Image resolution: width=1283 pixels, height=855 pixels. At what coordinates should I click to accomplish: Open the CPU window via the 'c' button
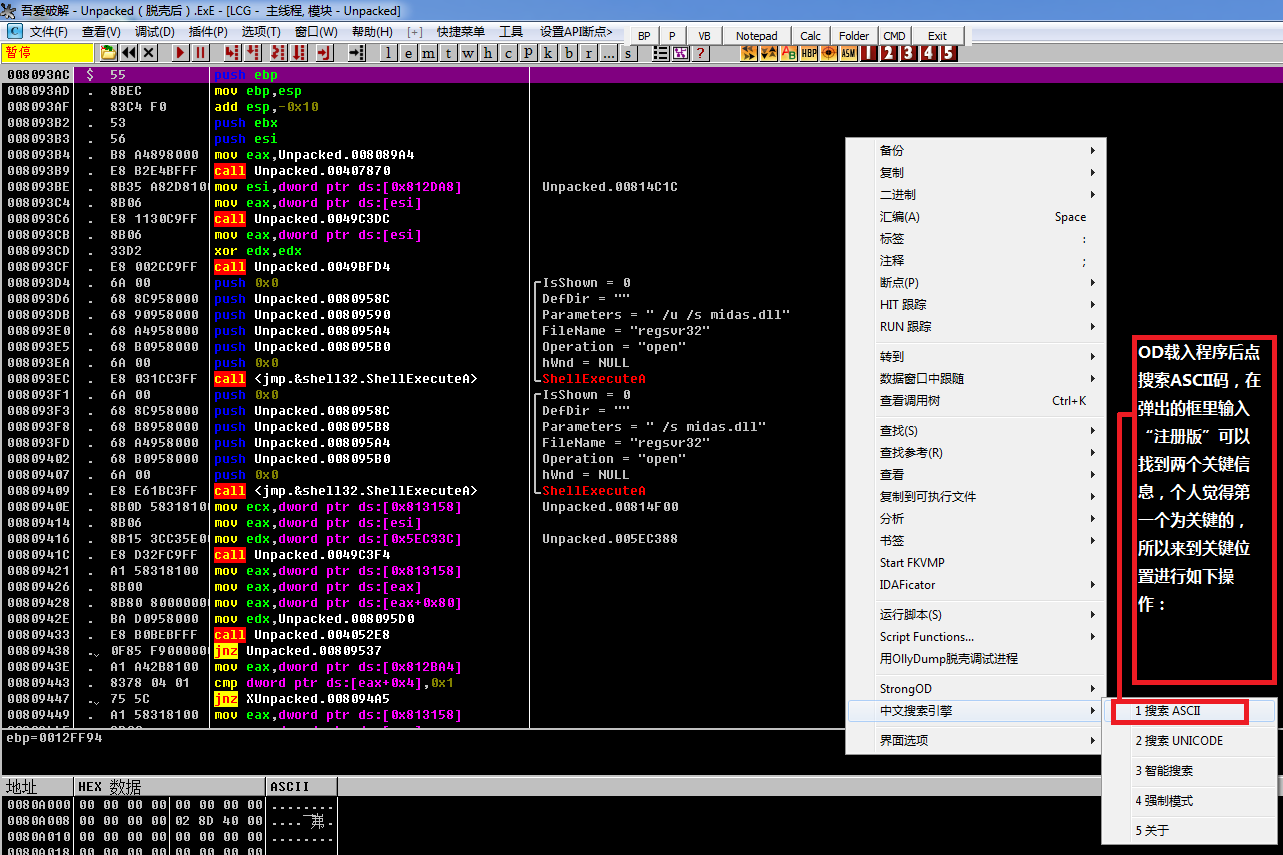click(509, 53)
